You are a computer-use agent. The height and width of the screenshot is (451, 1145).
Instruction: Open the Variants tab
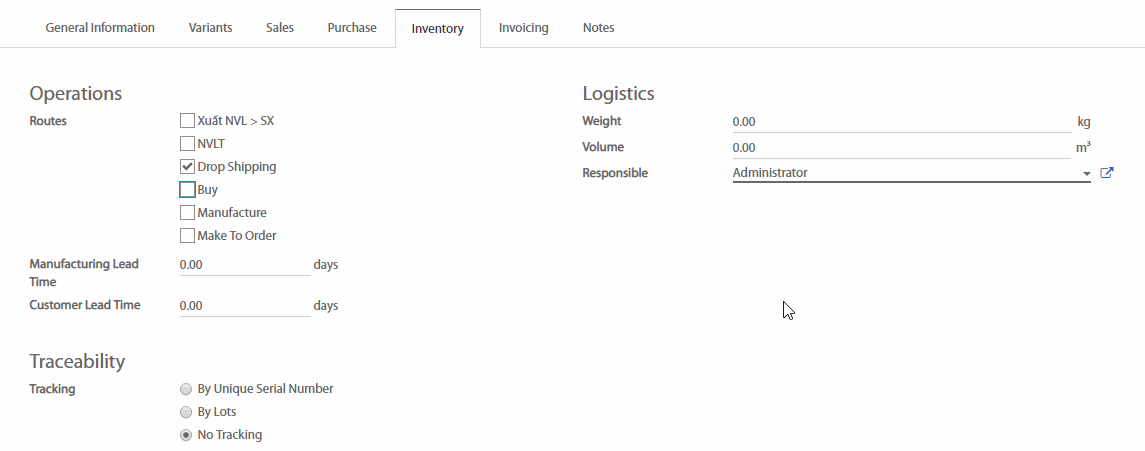coord(210,28)
